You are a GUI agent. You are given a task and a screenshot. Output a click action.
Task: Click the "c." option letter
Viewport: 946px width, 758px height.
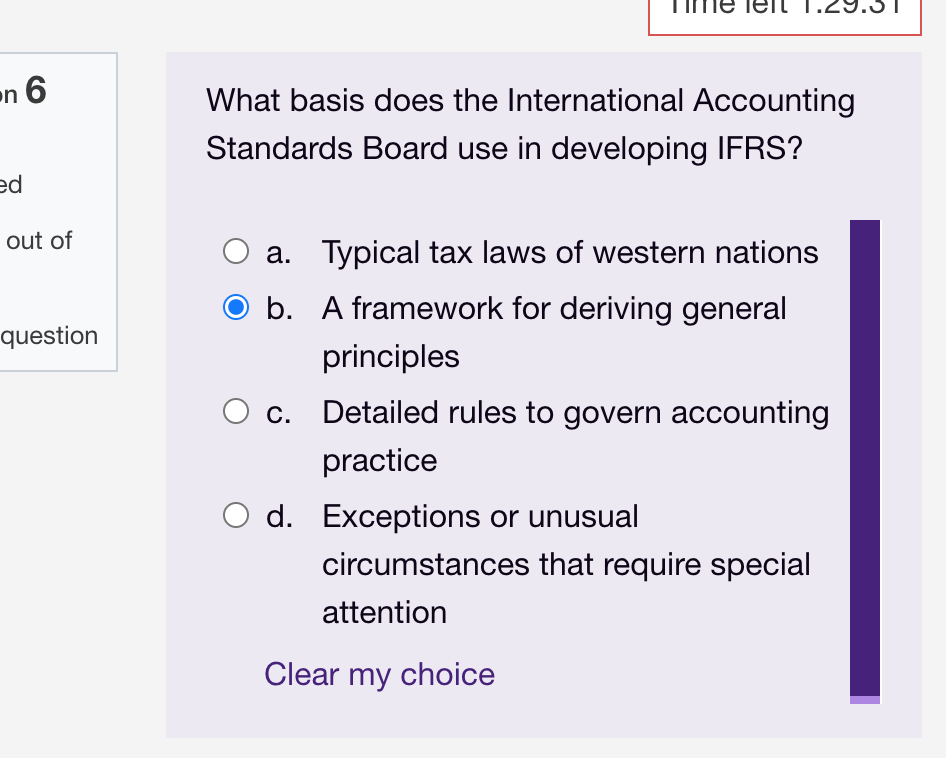[279, 412]
